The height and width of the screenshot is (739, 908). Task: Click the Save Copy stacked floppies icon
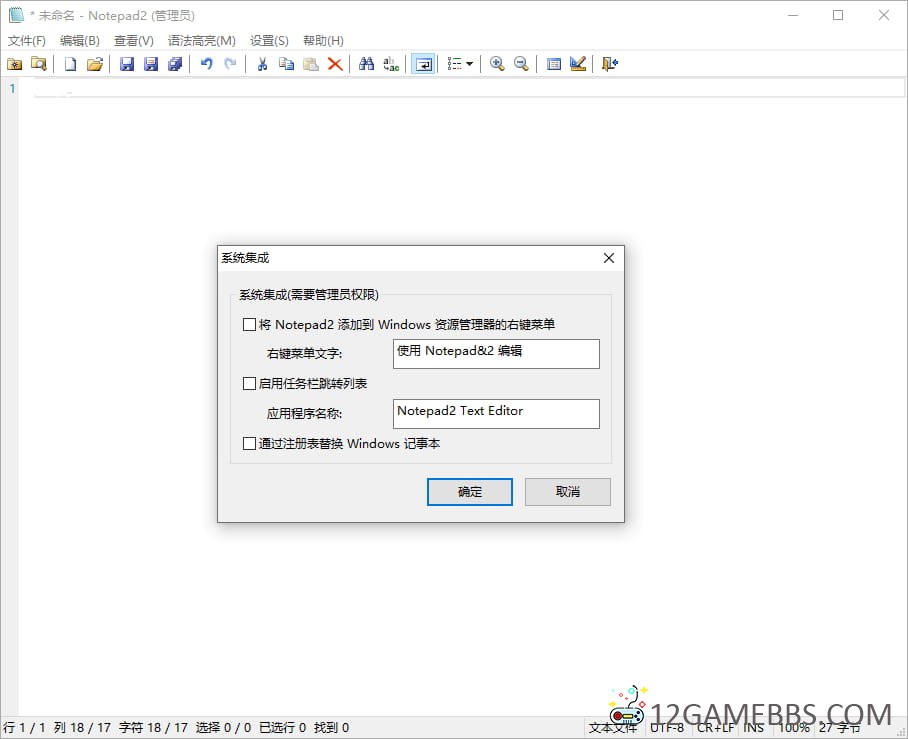[175, 64]
